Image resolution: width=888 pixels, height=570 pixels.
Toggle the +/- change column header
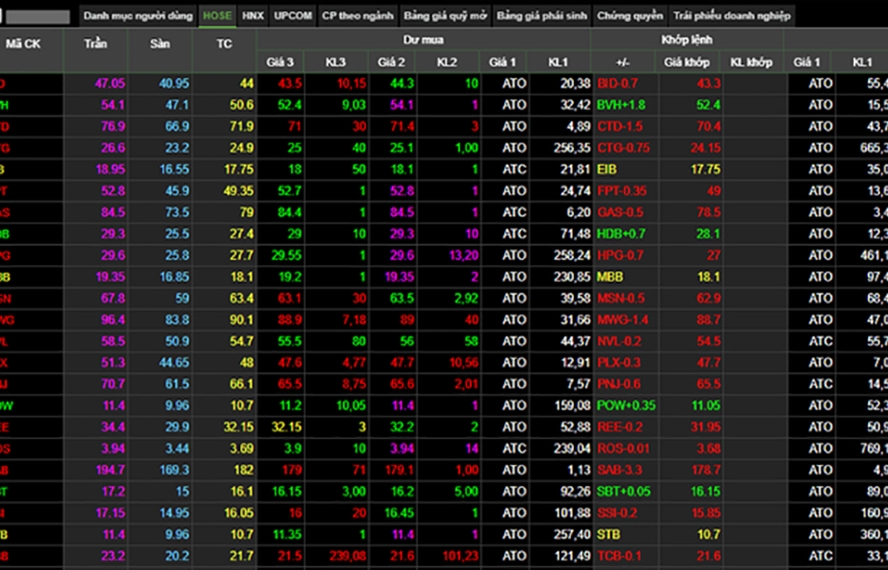623,62
